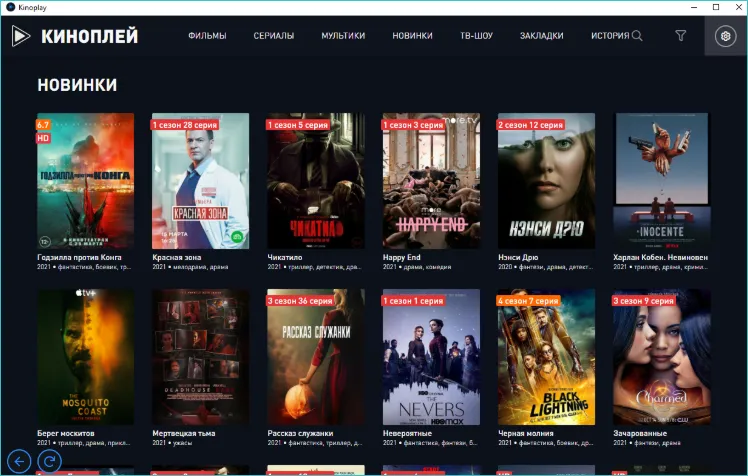Click the 6.7 rating badge on Годзилла
This screenshot has height=476, width=748.
coord(43,125)
